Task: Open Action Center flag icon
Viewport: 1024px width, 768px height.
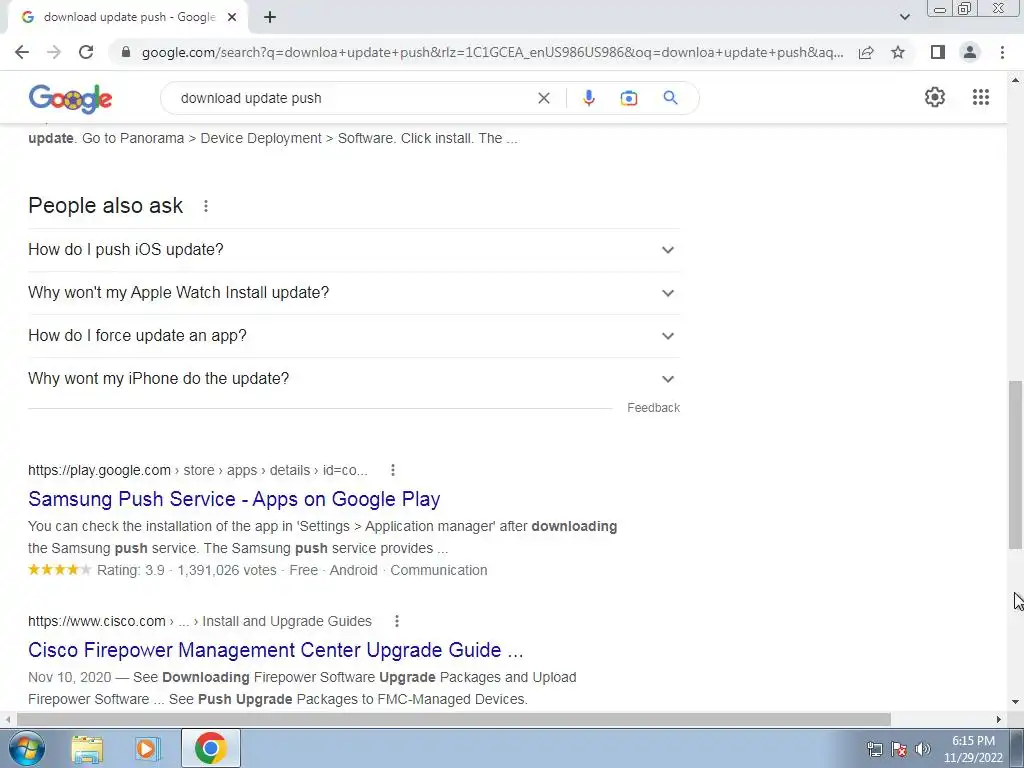Action: click(x=899, y=749)
